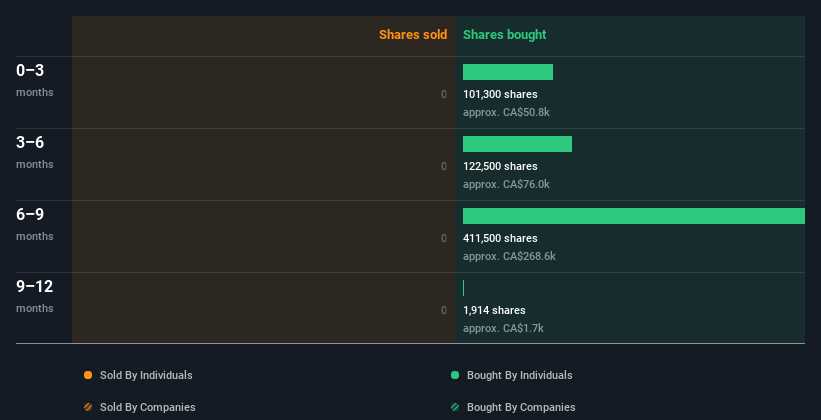The width and height of the screenshot is (821, 420).
Task: Select the approx. CA$1.7k amount
Action: 503,328
